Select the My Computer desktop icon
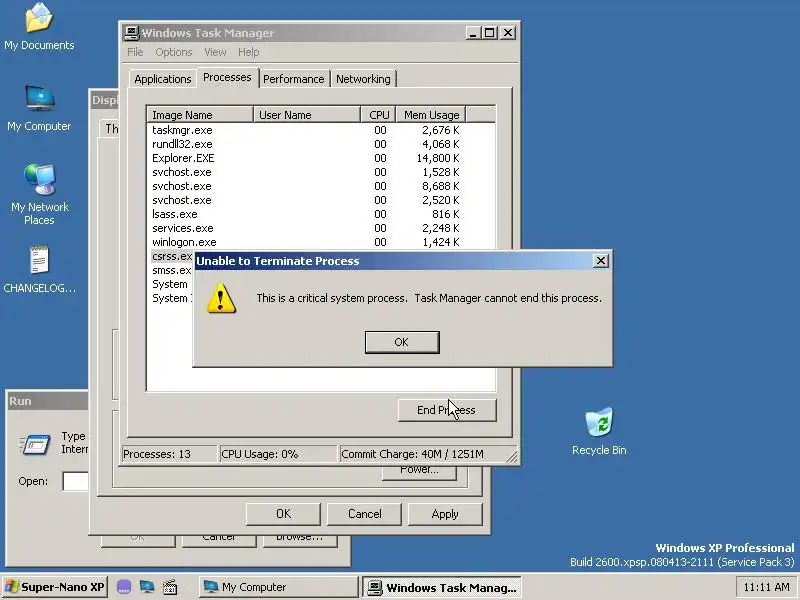The height and width of the screenshot is (600, 800). tap(39, 108)
